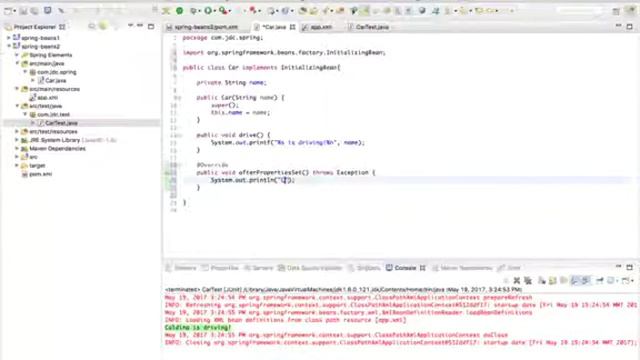
Task: Switch to the CarTest.java editor tab
Action: [x=369, y=27]
